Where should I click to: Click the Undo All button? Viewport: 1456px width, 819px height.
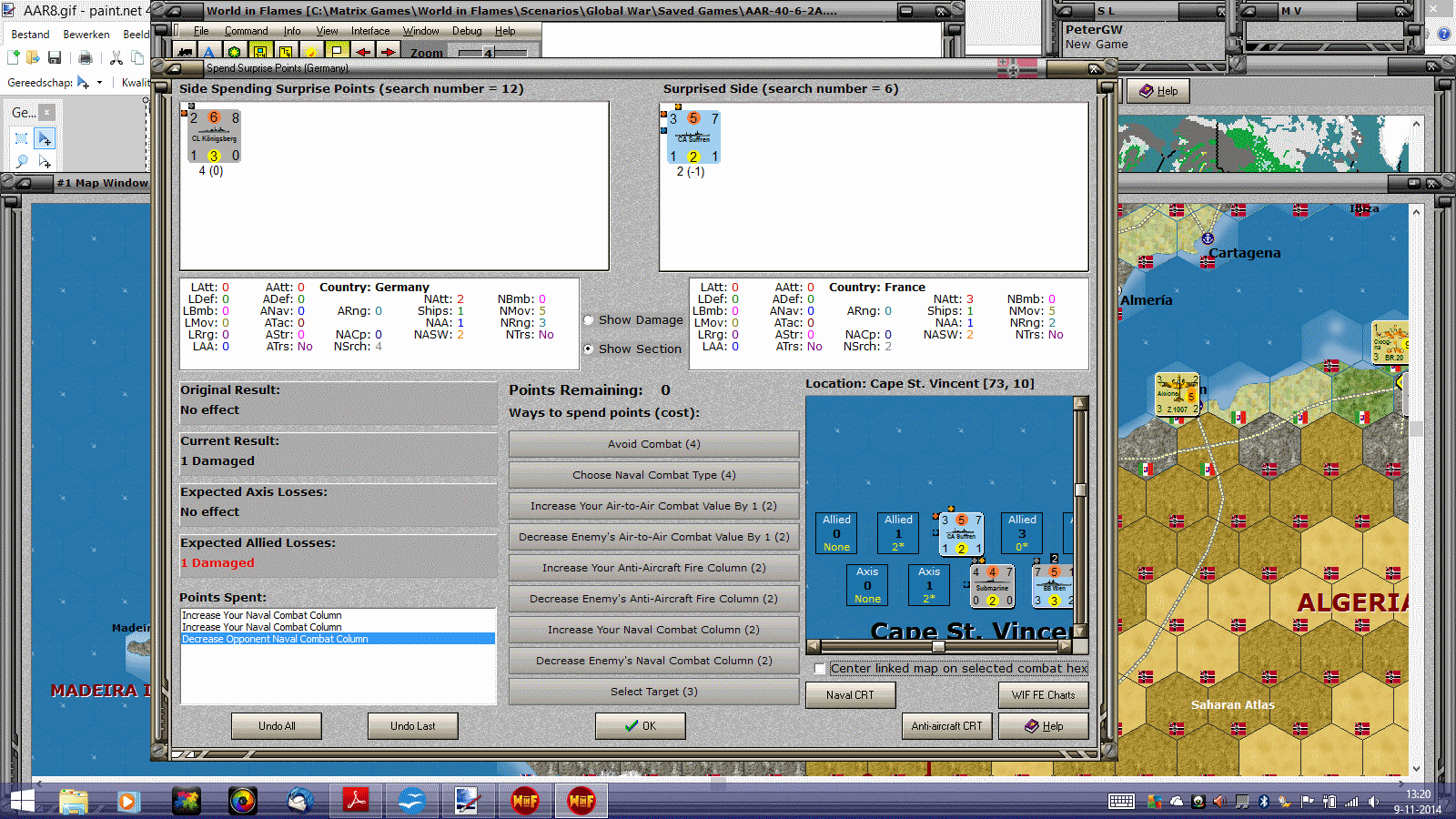(x=277, y=726)
